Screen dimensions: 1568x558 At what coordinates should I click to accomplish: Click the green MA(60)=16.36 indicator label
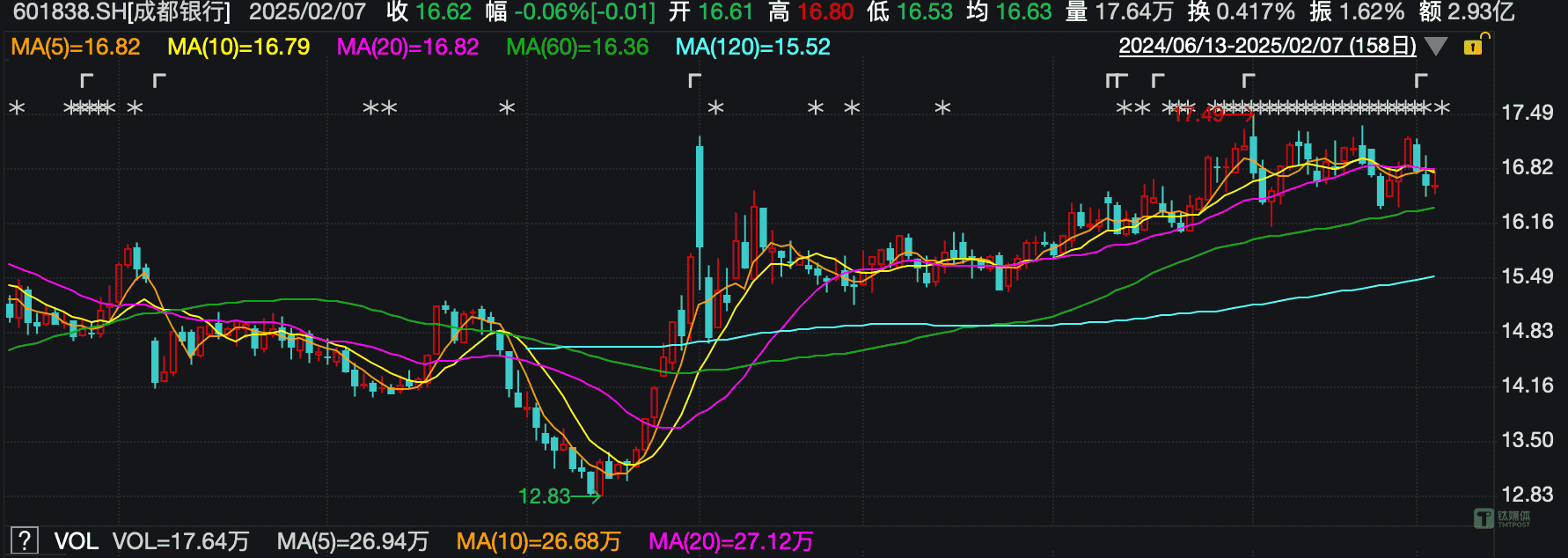(577, 47)
